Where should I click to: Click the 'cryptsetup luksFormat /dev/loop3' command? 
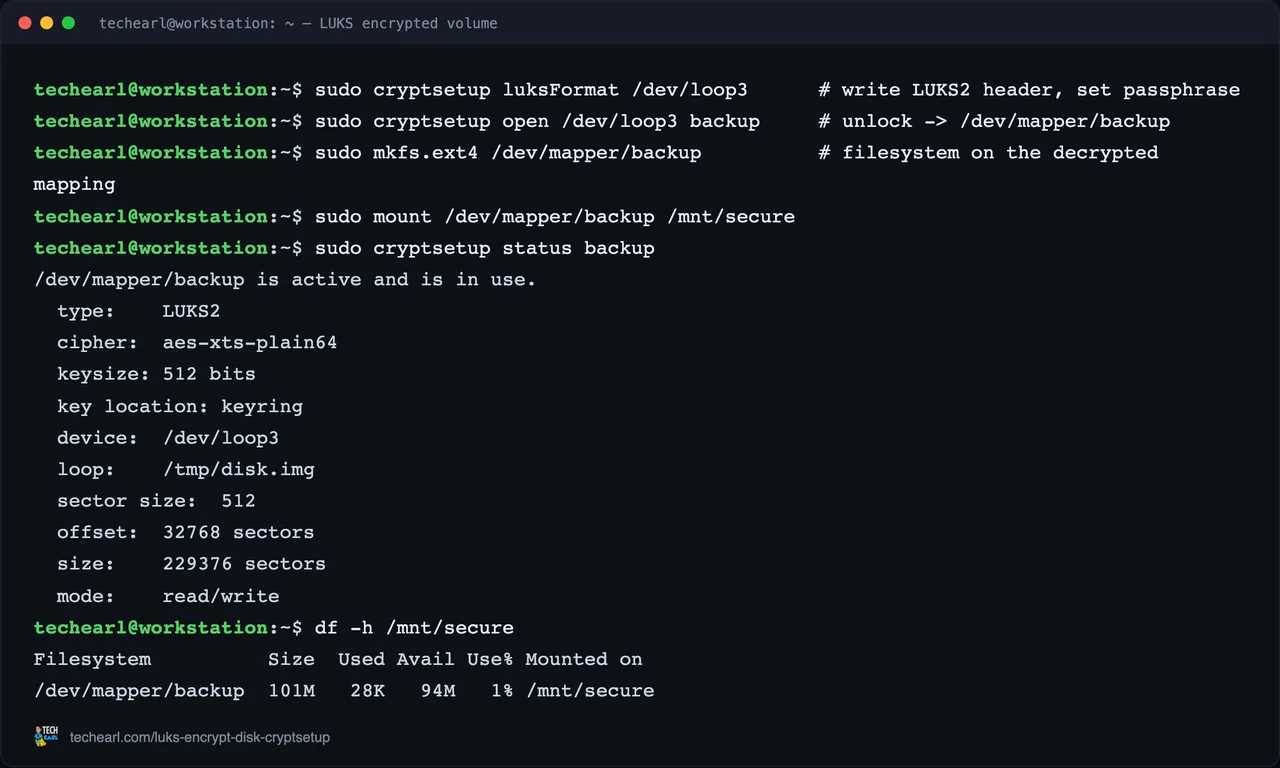(560, 90)
